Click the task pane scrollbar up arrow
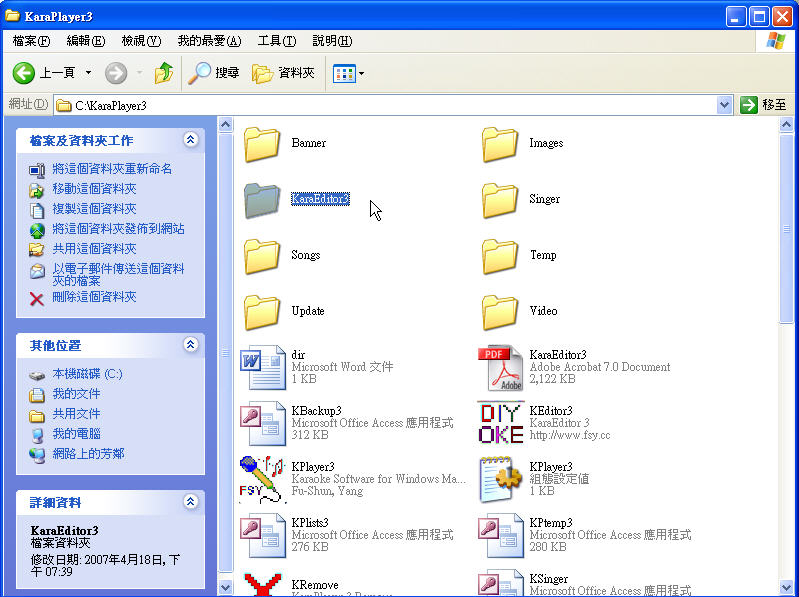This screenshot has width=799, height=597. click(226, 124)
